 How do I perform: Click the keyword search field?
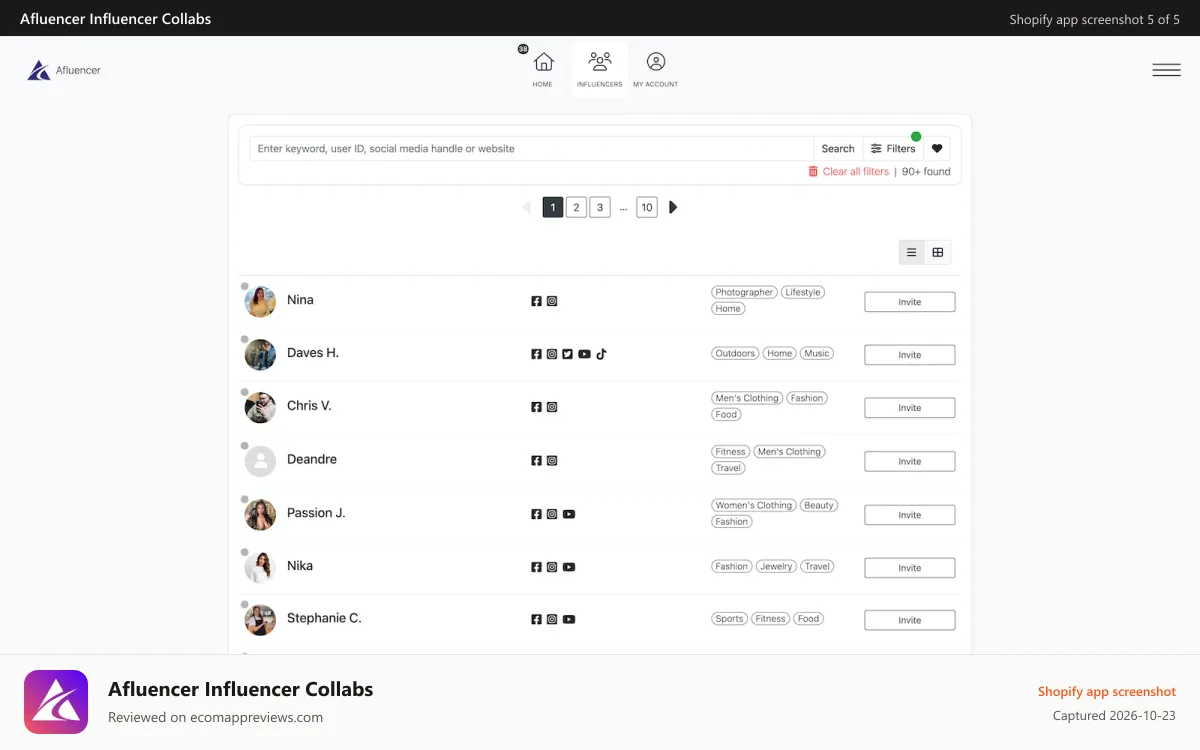531,149
